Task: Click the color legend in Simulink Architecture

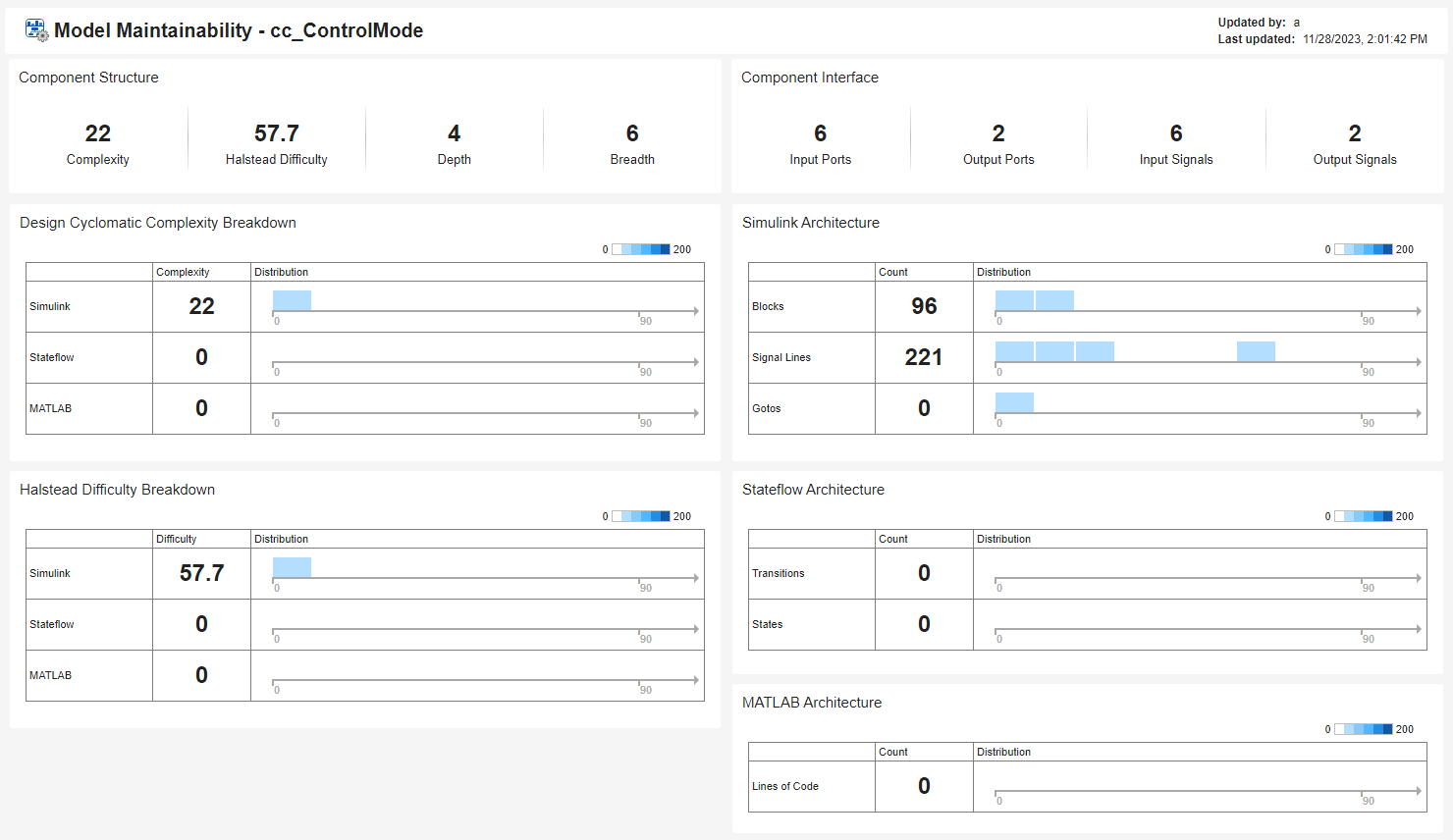Action: 1364,249
